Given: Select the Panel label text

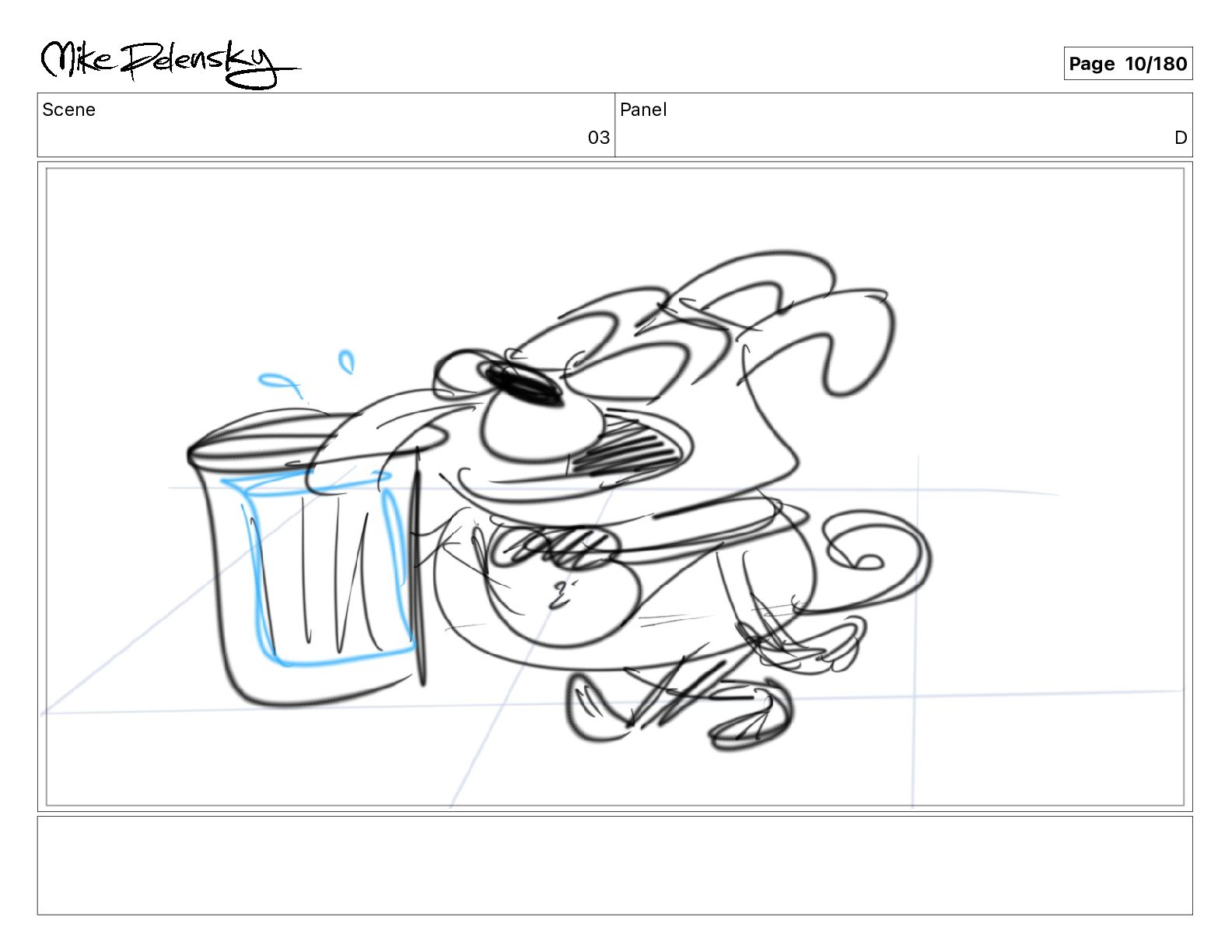Looking at the screenshot, I should (643, 110).
